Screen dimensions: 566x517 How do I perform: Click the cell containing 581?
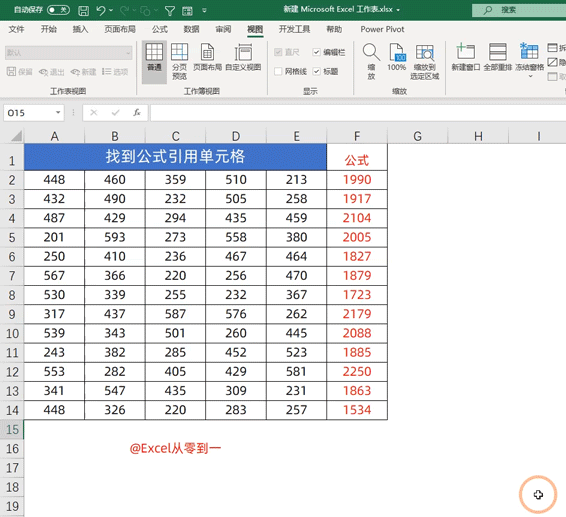[x=296, y=372]
